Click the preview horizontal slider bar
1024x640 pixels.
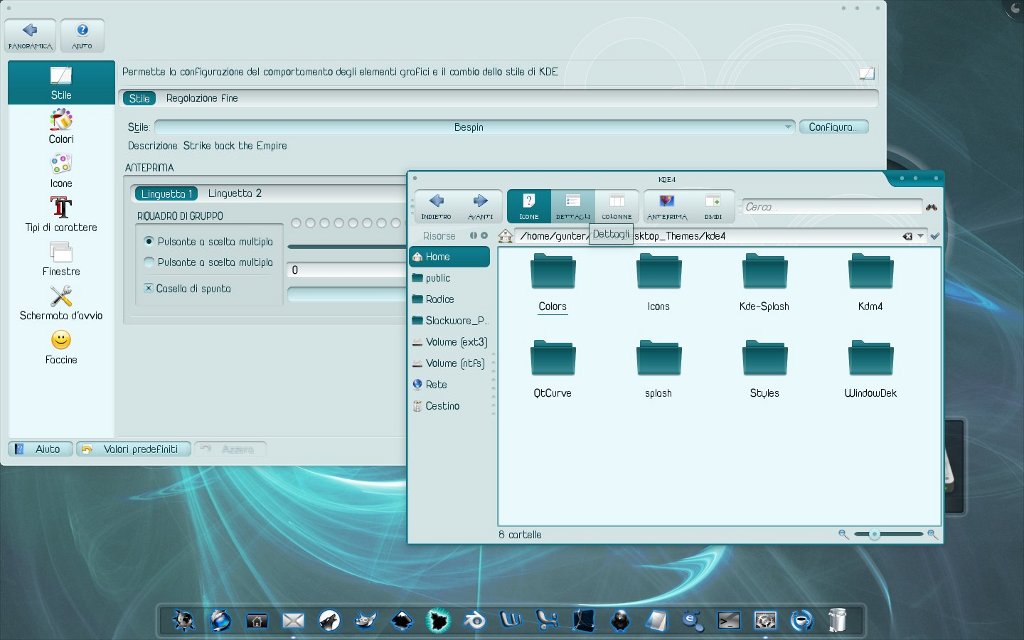click(347, 247)
